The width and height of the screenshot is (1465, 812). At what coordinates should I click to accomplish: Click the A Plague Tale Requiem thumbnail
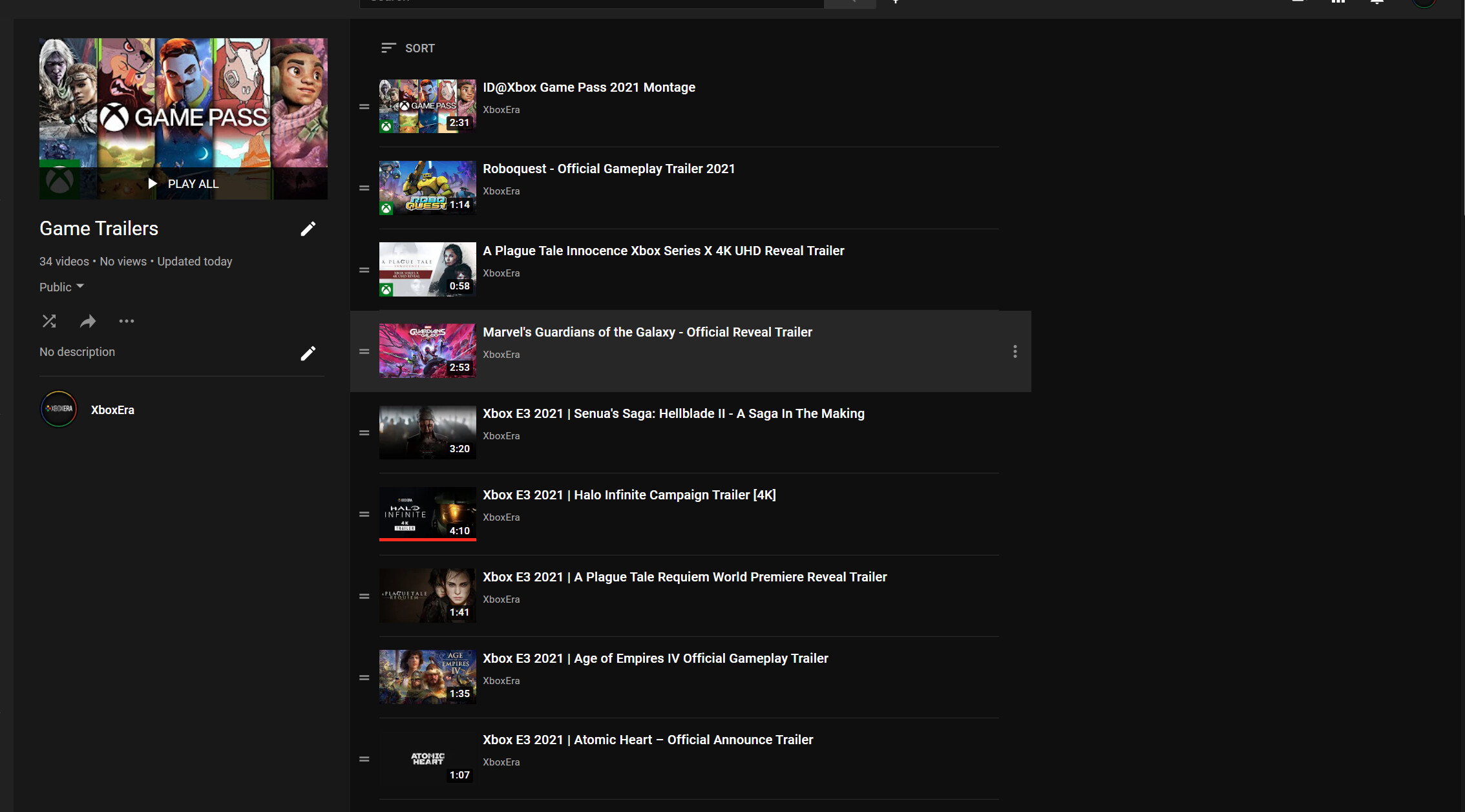[427, 595]
